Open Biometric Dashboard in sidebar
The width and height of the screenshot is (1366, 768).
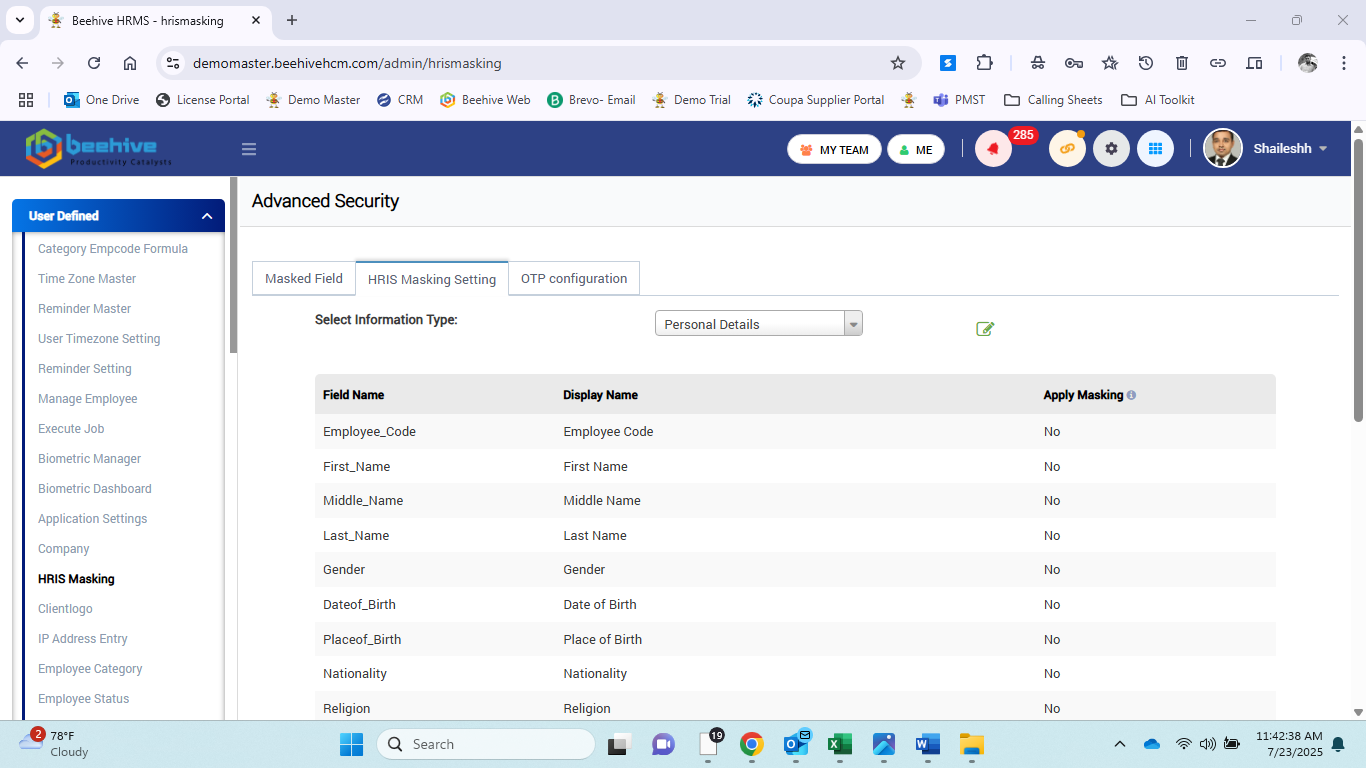[95, 489]
